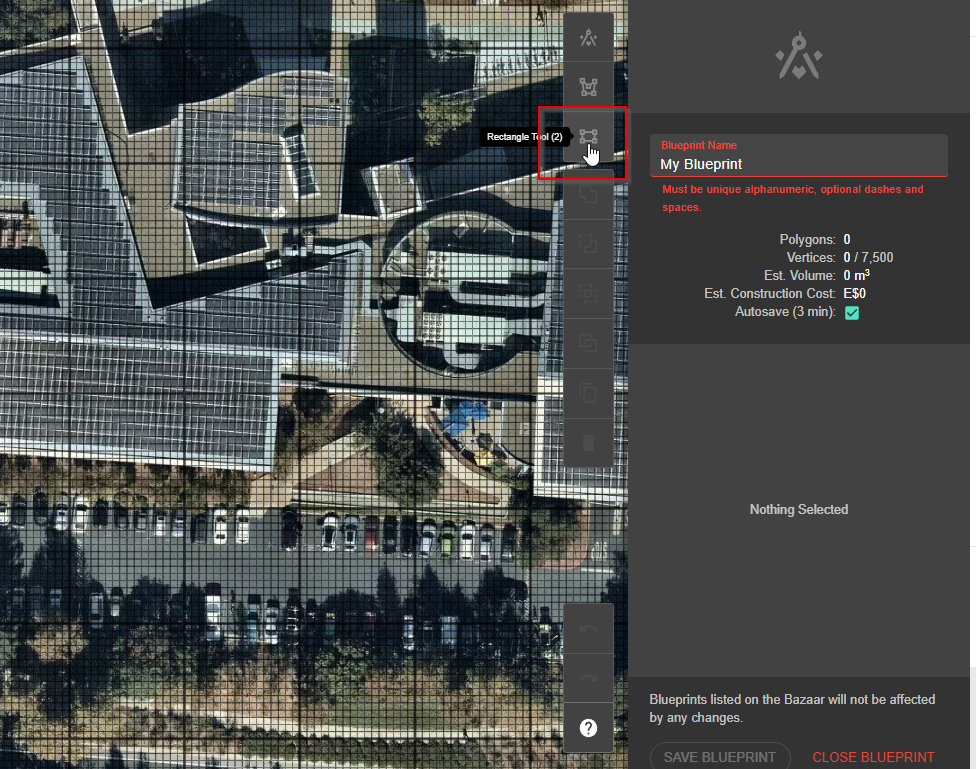This screenshot has width=976, height=769.
Task: Click the overlapping-squares icon above the copy icon
Action: [x=588, y=343]
